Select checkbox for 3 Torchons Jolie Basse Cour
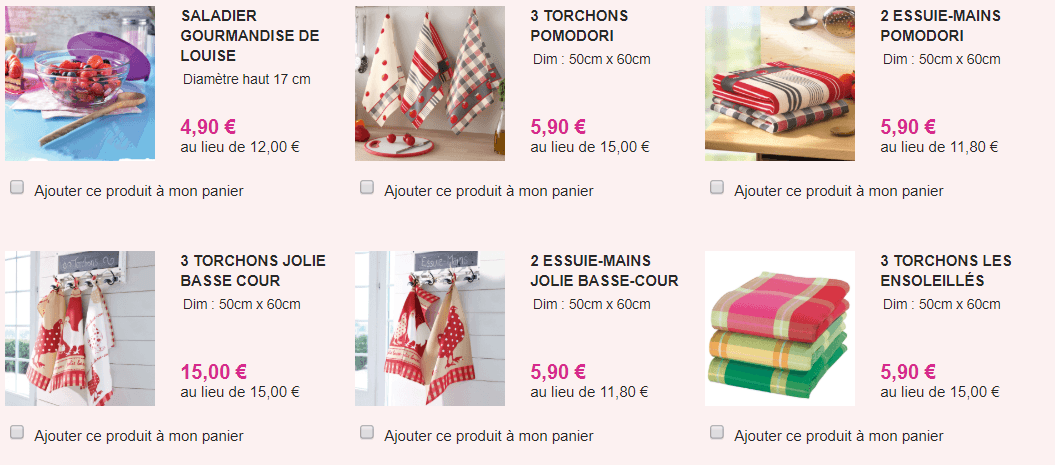Viewport: 1060px width, 465px height. click(17, 433)
